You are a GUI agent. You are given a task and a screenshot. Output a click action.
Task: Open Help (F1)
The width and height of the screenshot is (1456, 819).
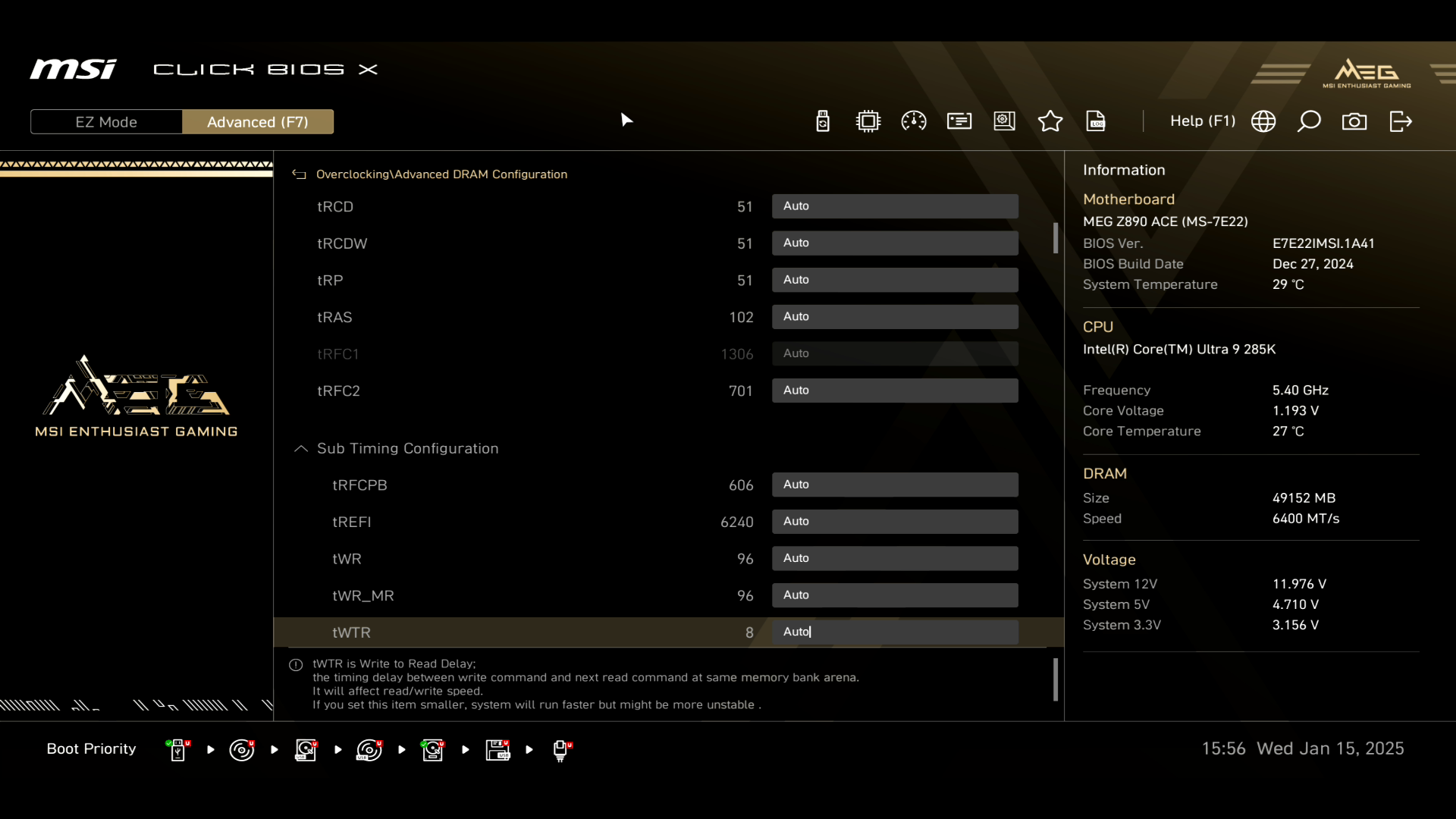click(1202, 121)
